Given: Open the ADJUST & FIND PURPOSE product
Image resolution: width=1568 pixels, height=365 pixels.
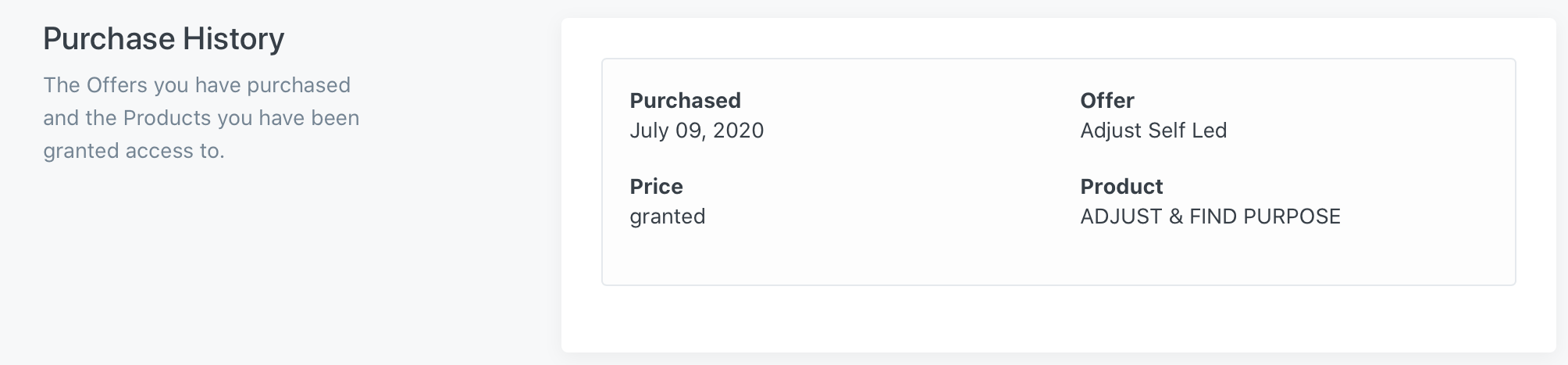Looking at the screenshot, I should click(x=1210, y=216).
